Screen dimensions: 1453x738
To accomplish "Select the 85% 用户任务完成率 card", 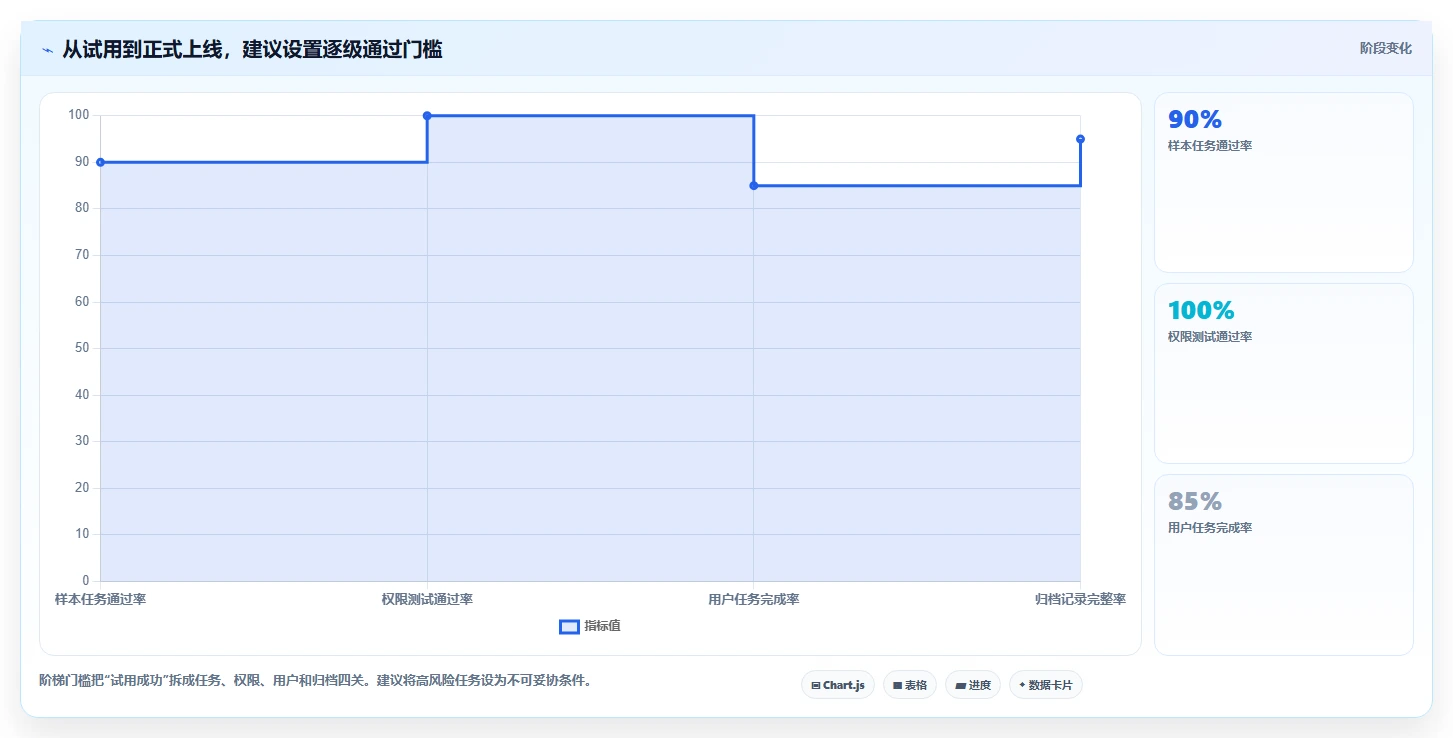I will [1284, 564].
